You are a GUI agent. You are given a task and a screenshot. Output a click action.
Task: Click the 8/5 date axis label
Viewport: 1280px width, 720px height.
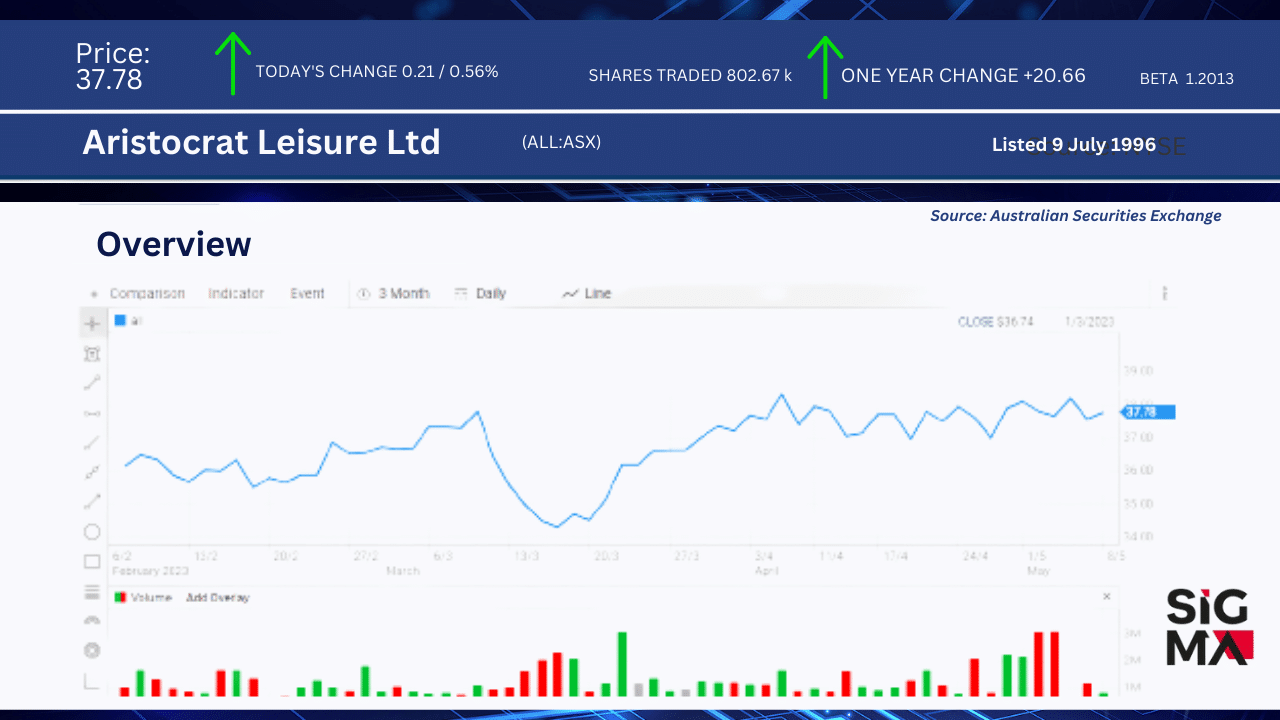1115,556
